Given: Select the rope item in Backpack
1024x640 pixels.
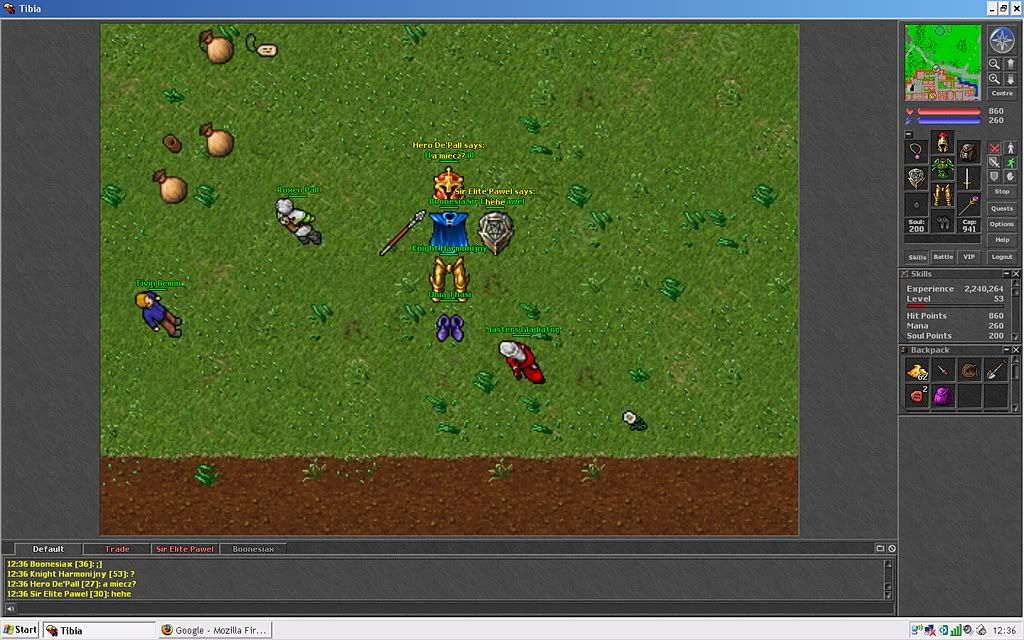Looking at the screenshot, I should pos(969,370).
